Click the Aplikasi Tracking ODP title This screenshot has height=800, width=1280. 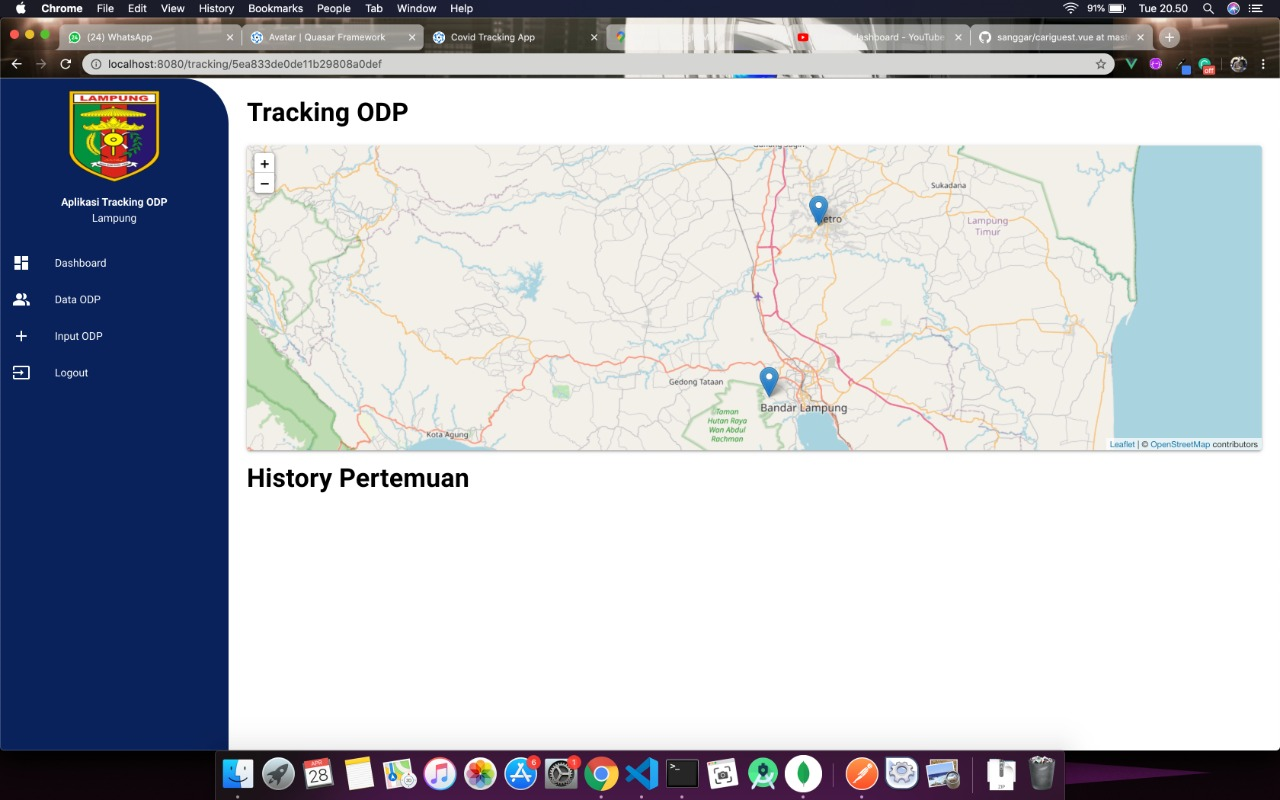(114, 202)
